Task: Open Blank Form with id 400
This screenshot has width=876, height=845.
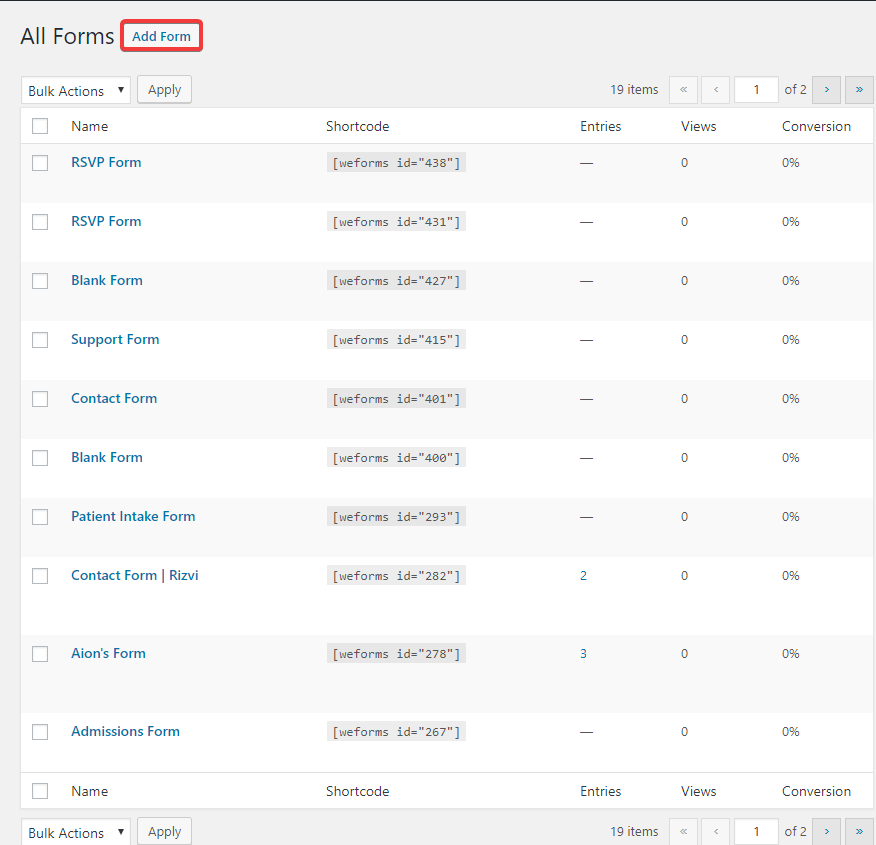Action: coord(107,457)
